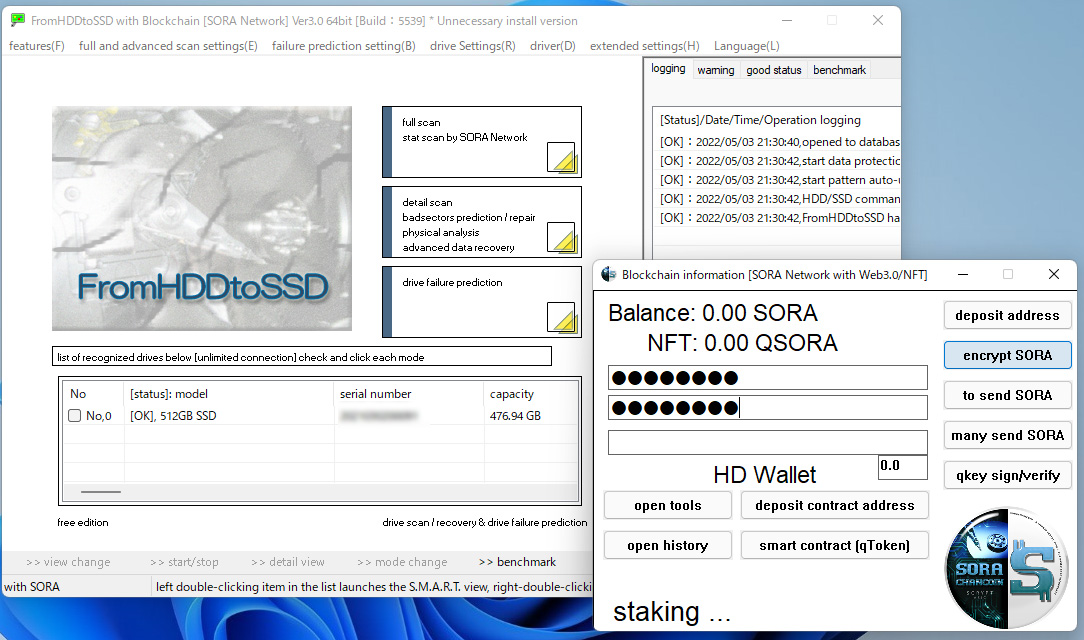
Task: Click the smart contract (qToken) button
Action: [835, 545]
